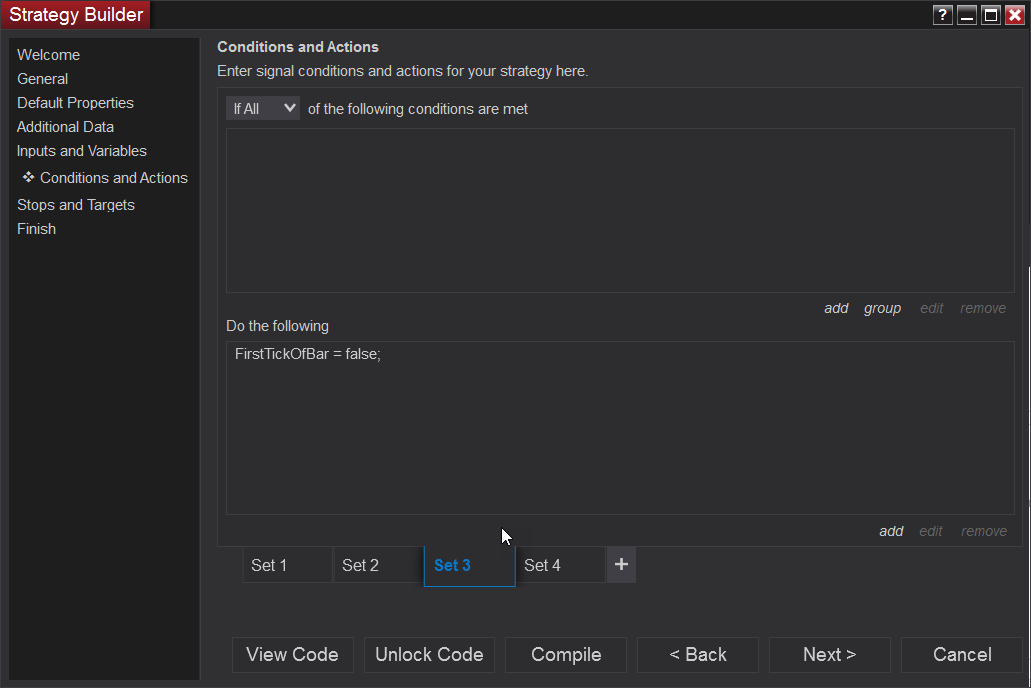1031x688 pixels.
Task: Open the Default Properties section
Action: [75, 103]
